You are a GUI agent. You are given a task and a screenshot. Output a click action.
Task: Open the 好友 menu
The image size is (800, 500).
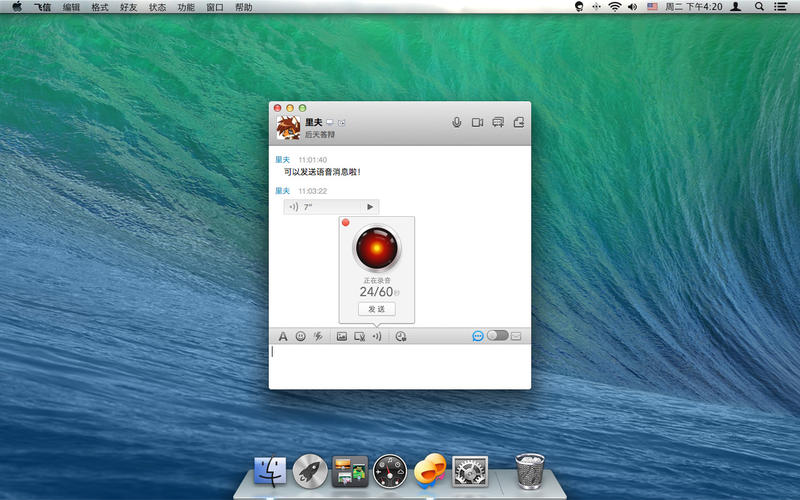click(x=129, y=7)
